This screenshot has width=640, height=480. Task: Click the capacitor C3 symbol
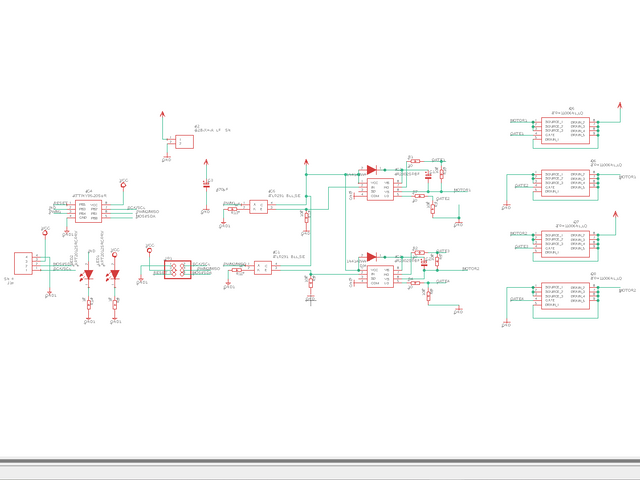pos(207,186)
